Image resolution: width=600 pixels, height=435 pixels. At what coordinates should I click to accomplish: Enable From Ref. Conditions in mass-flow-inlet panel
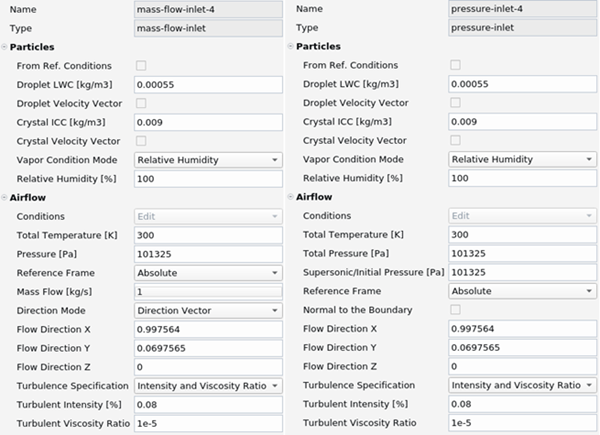click(x=141, y=65)
